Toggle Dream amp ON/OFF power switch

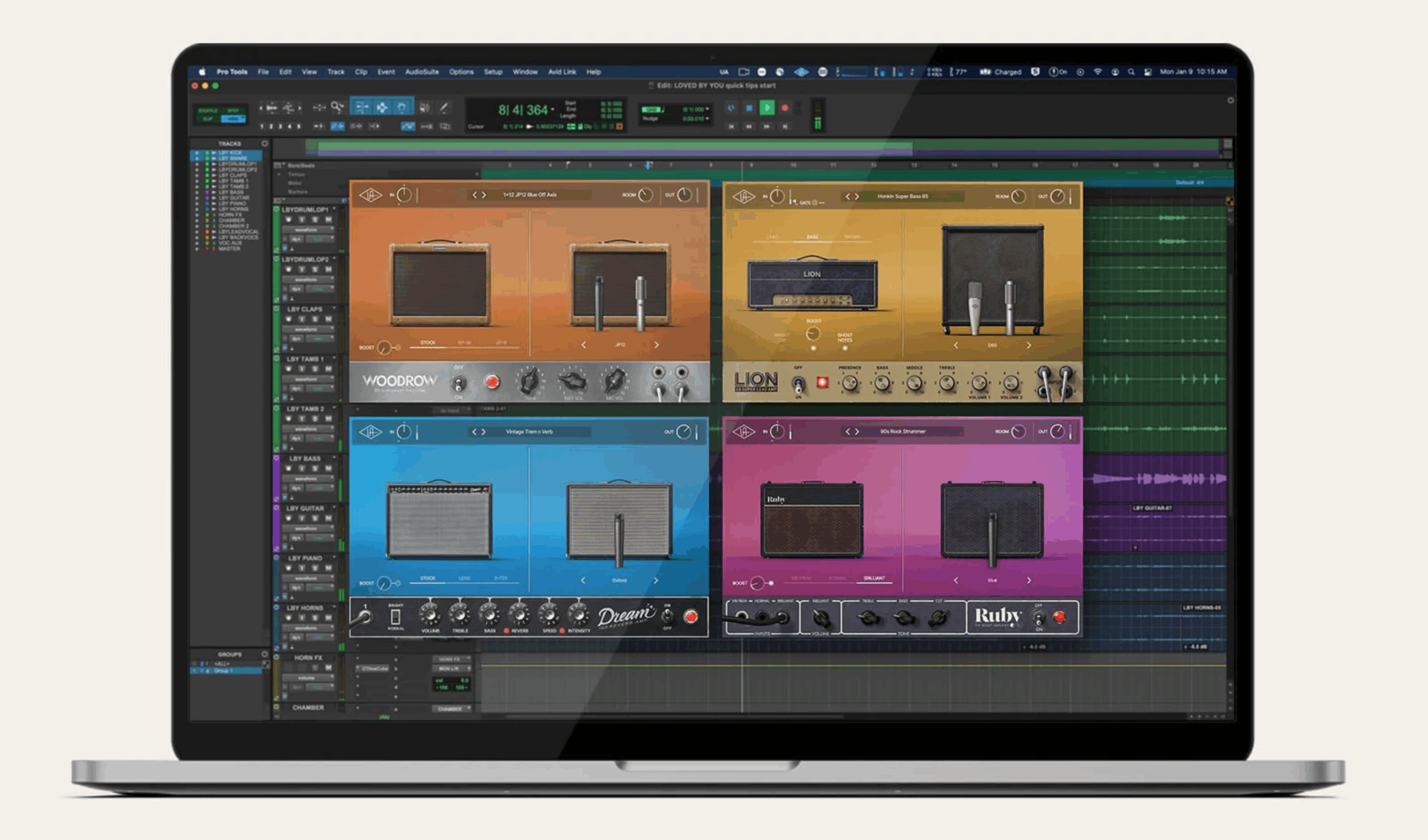pyautogui.click(x=668, y=616)
